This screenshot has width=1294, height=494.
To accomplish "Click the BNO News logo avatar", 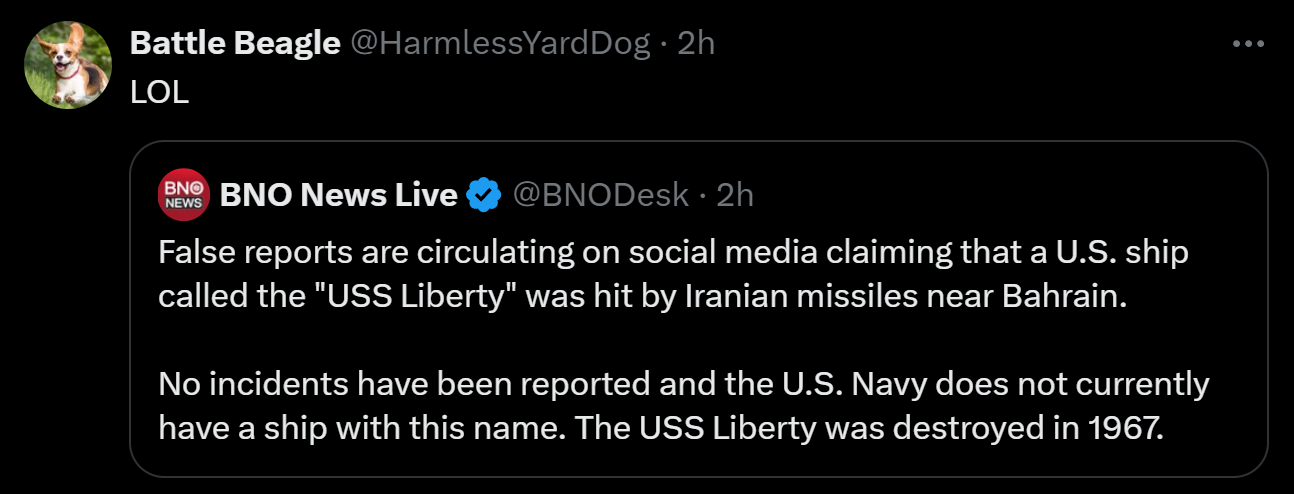I will 183,195.
